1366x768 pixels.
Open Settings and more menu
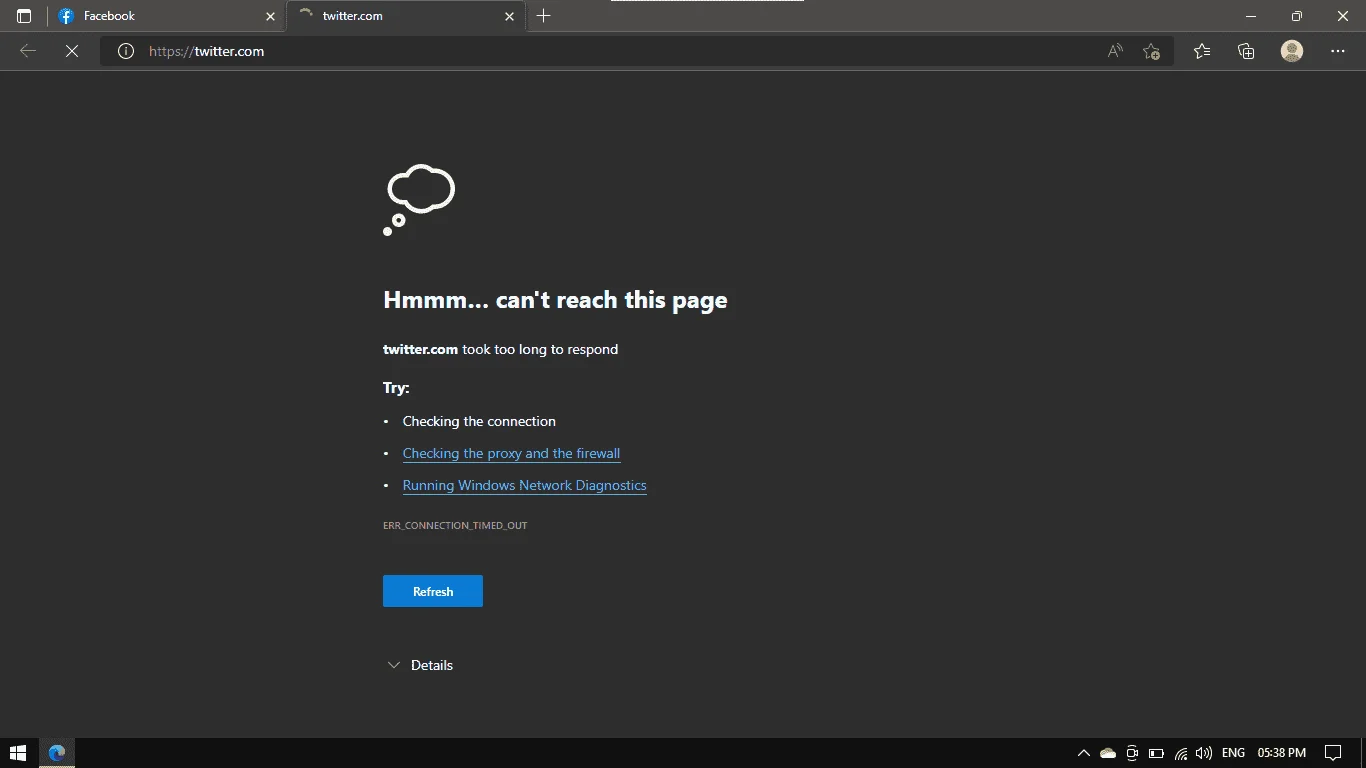[x=1337, y=51]
